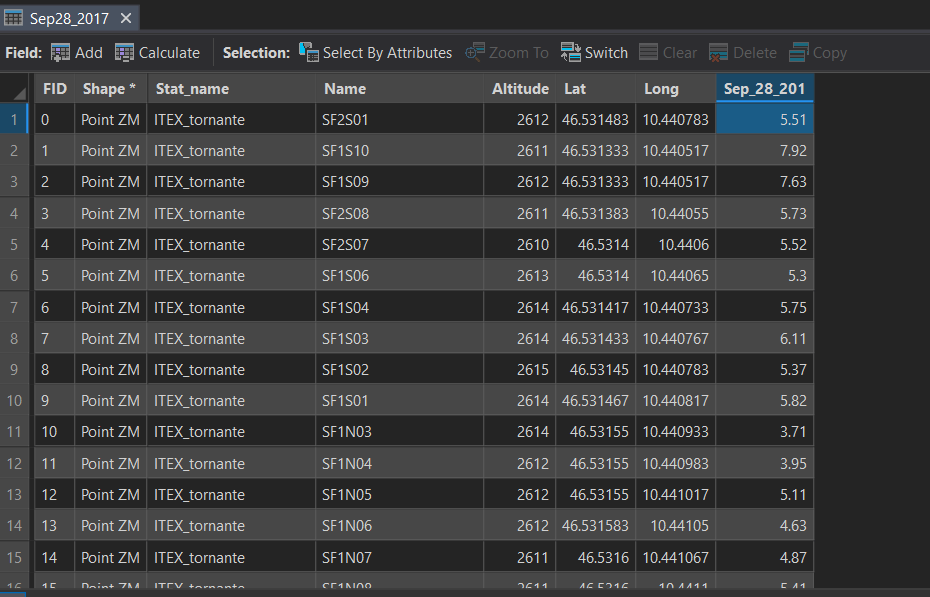Switch the current selection
Screen dimensions: 930x597
coord(594,52)
